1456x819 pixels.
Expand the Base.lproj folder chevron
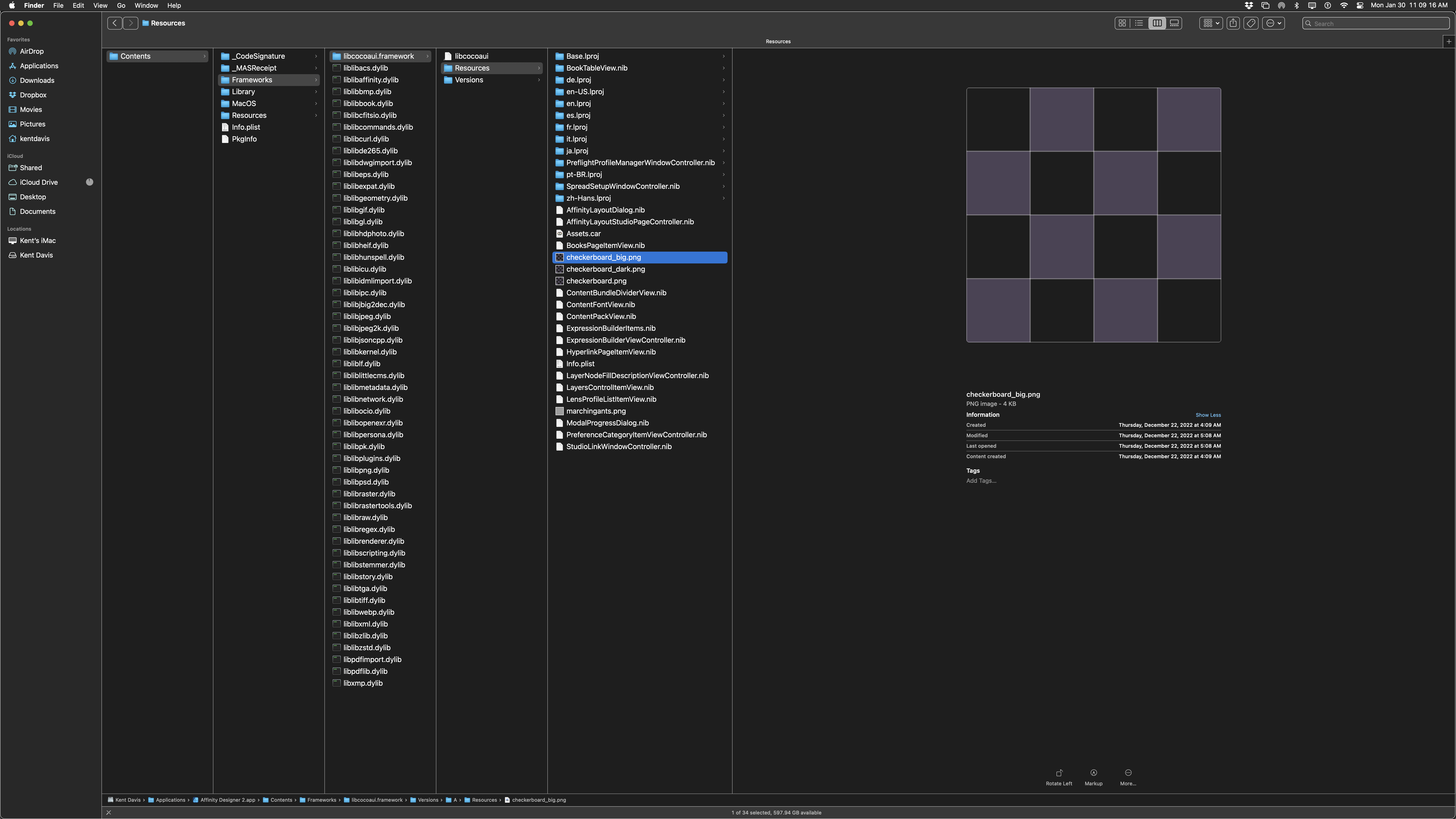pos(723,56)
